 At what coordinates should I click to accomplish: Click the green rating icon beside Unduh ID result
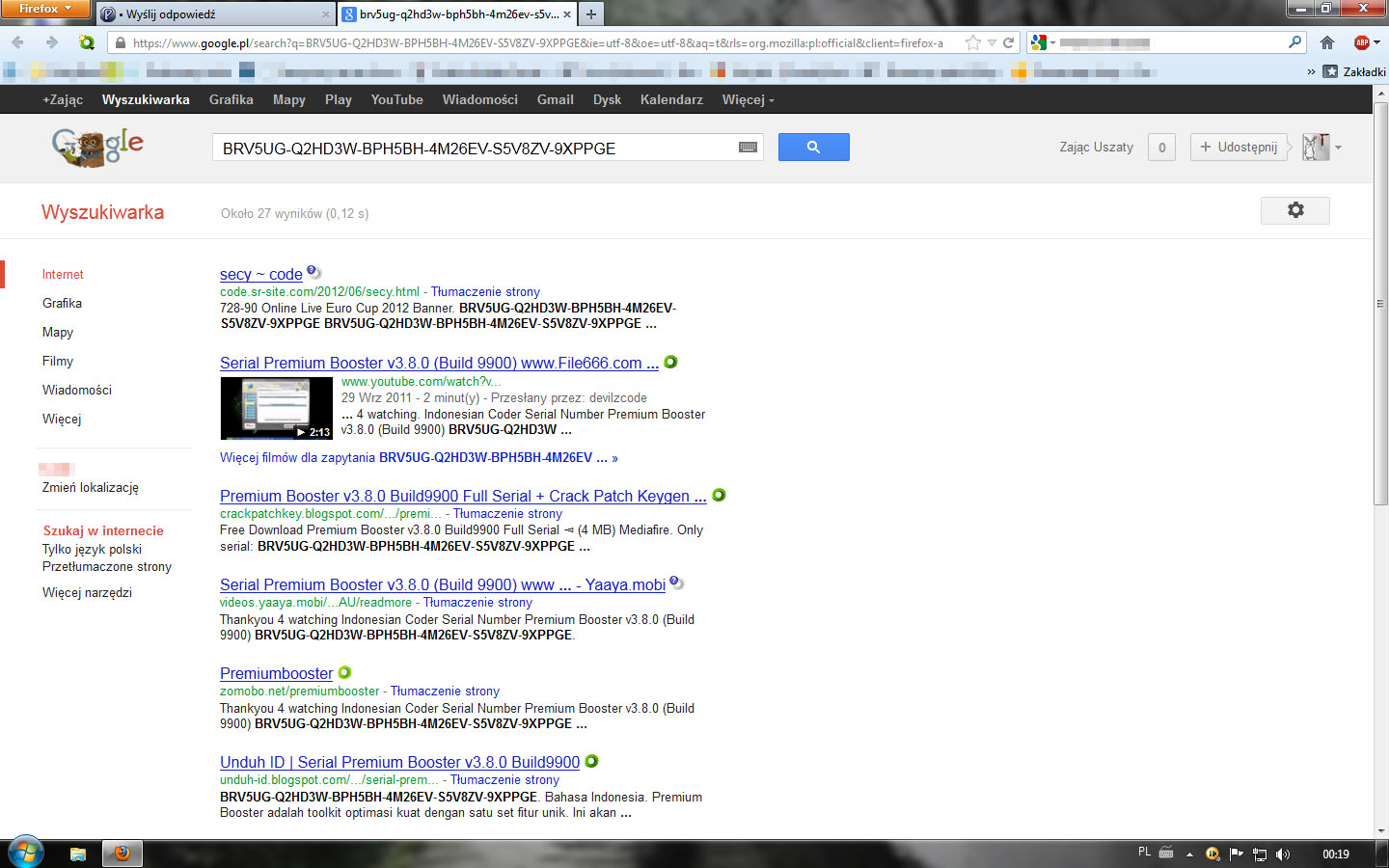click(591, 761)
